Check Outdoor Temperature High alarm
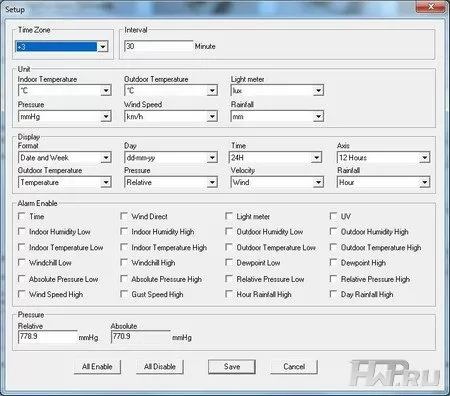The width and height of the screenshot is (450, 396). [333, 247]
